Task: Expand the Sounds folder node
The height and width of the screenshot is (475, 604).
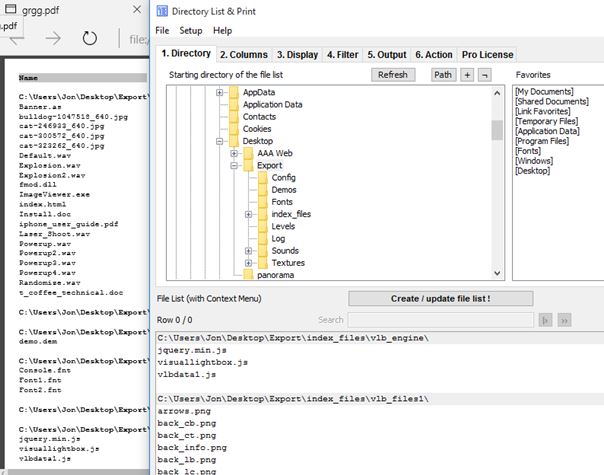Action: [248, 251]
